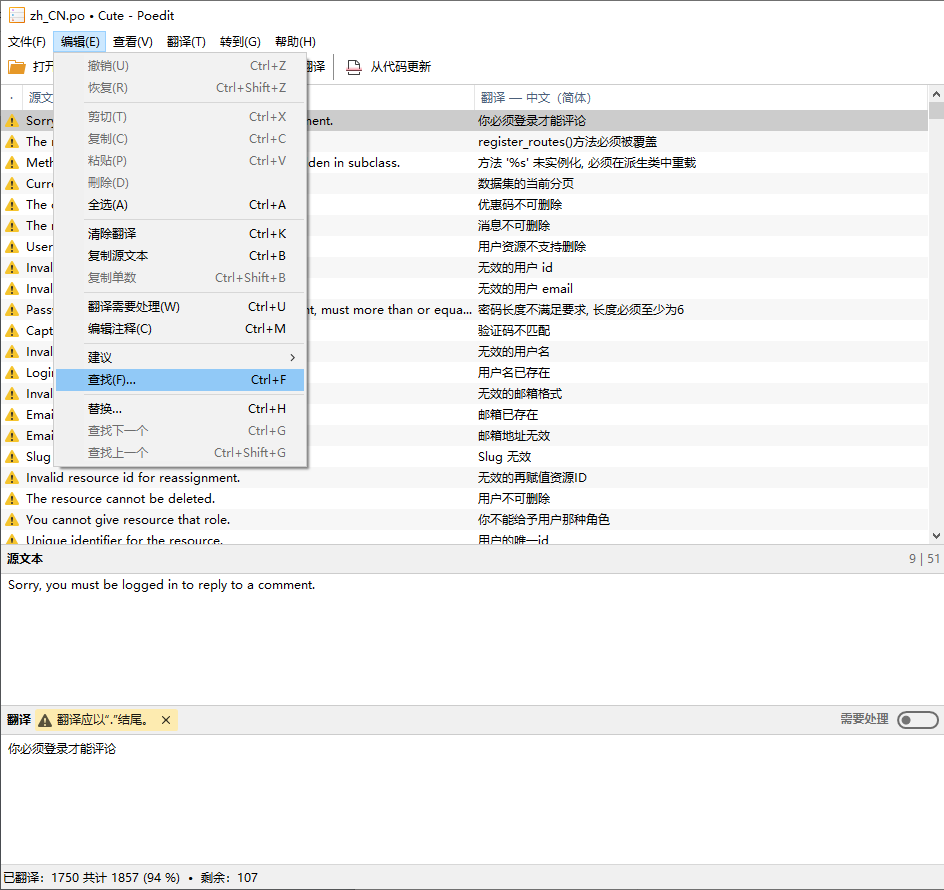Click the 从代码更新 update-from-code icon
Viewport: 944px width, 890px height.
click(x=354, y=67)
